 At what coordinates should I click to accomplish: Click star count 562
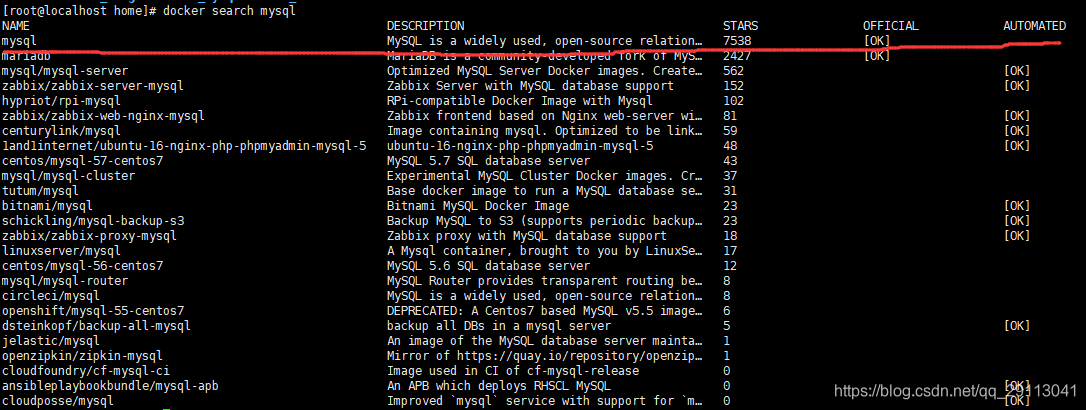coord(733,71)
